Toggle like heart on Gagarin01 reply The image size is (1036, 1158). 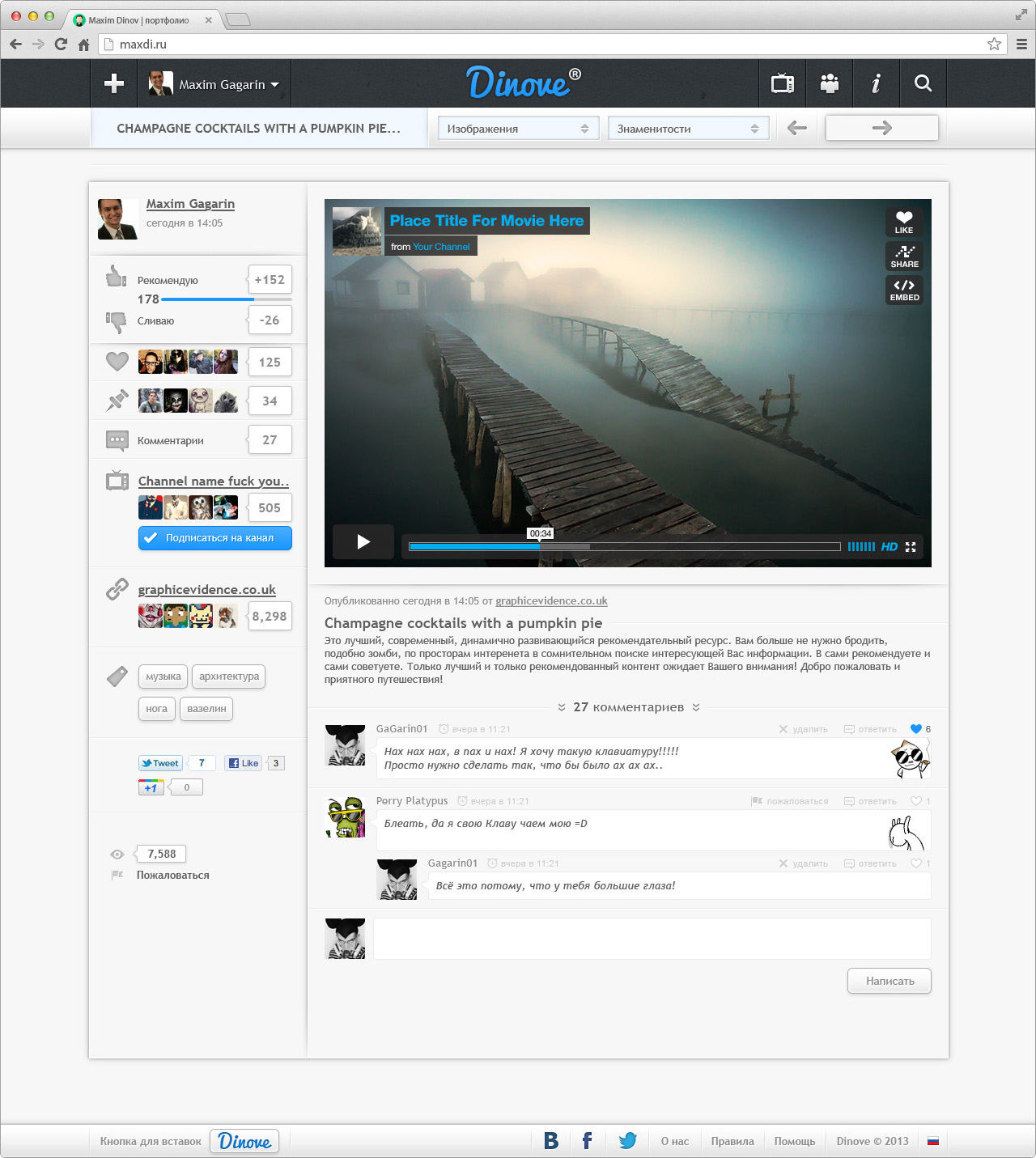(x=916, y=863)
